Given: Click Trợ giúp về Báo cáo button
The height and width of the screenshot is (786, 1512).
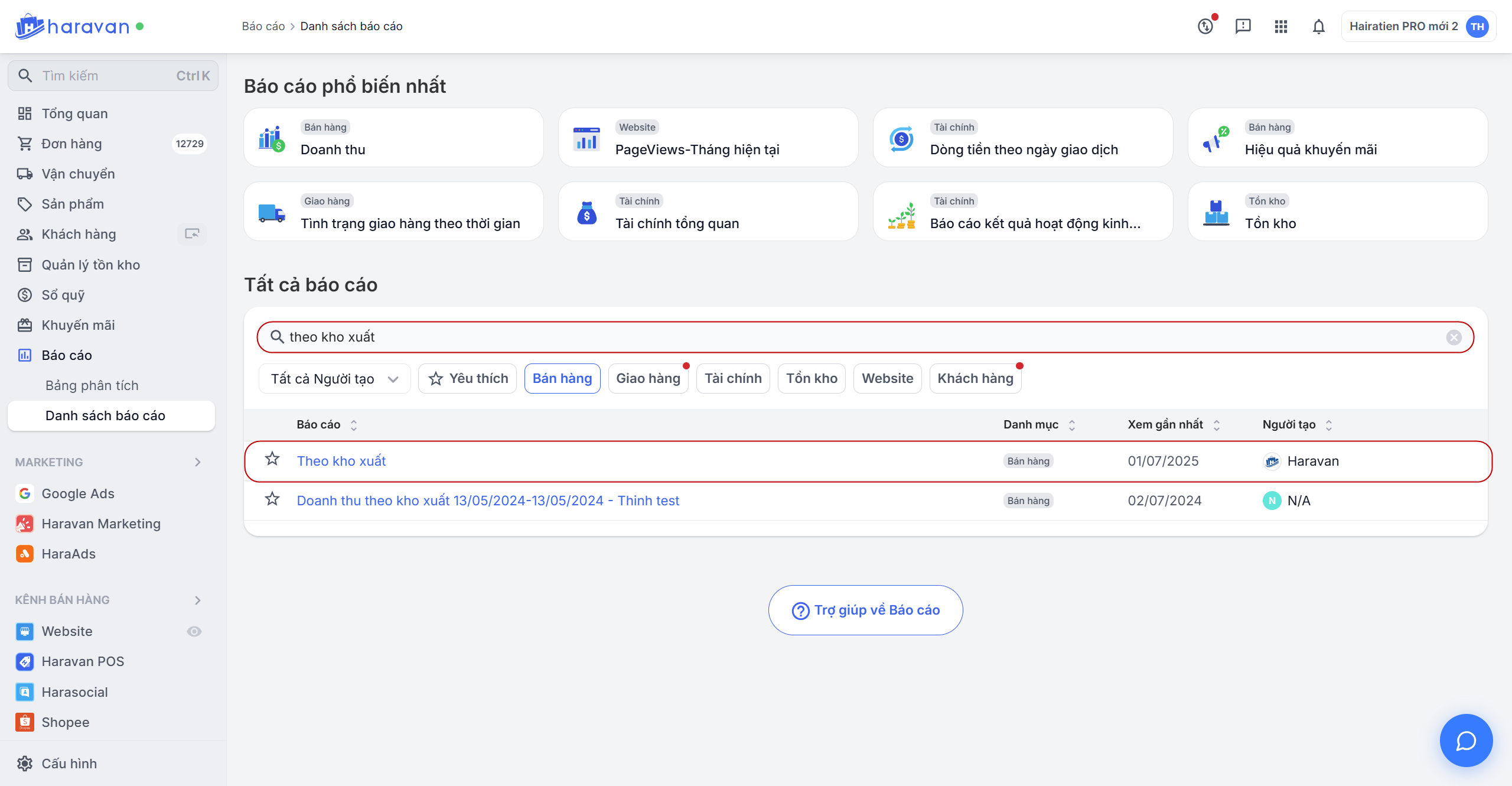Looking at the screenshot, I should (x=865, y=610).
